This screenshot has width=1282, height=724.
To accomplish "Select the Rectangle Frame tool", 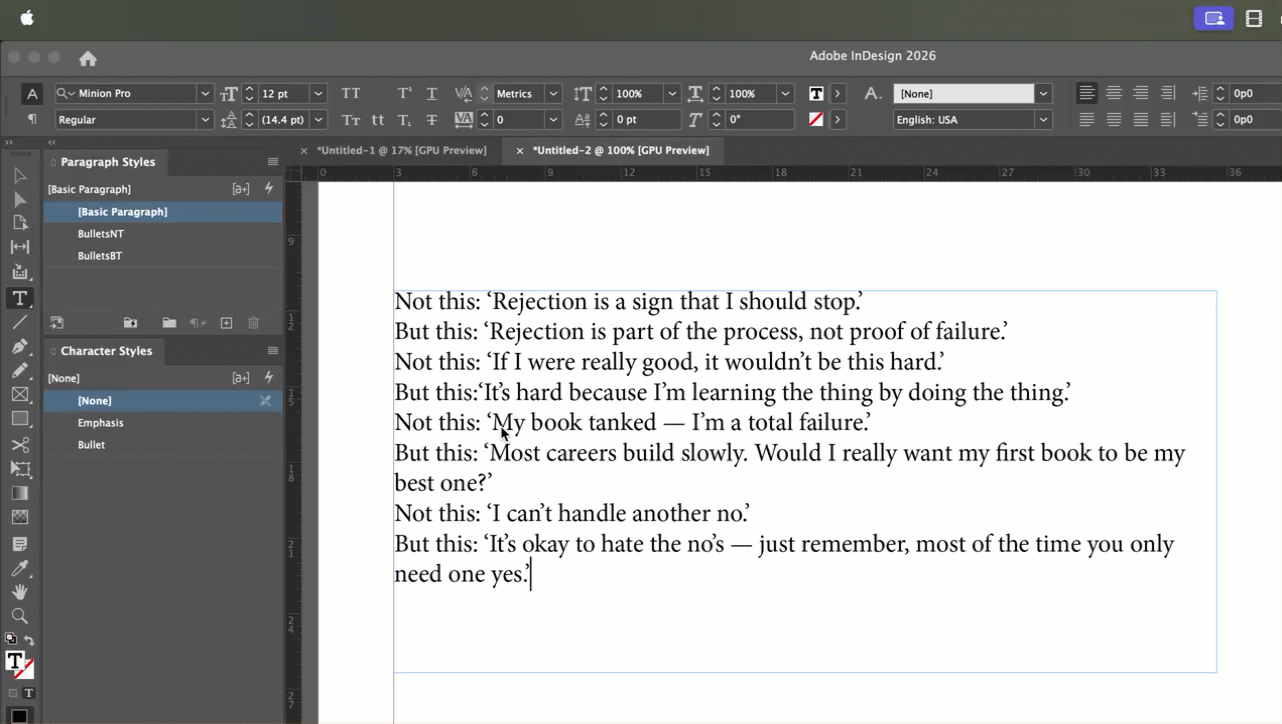I will click(19, 394).
